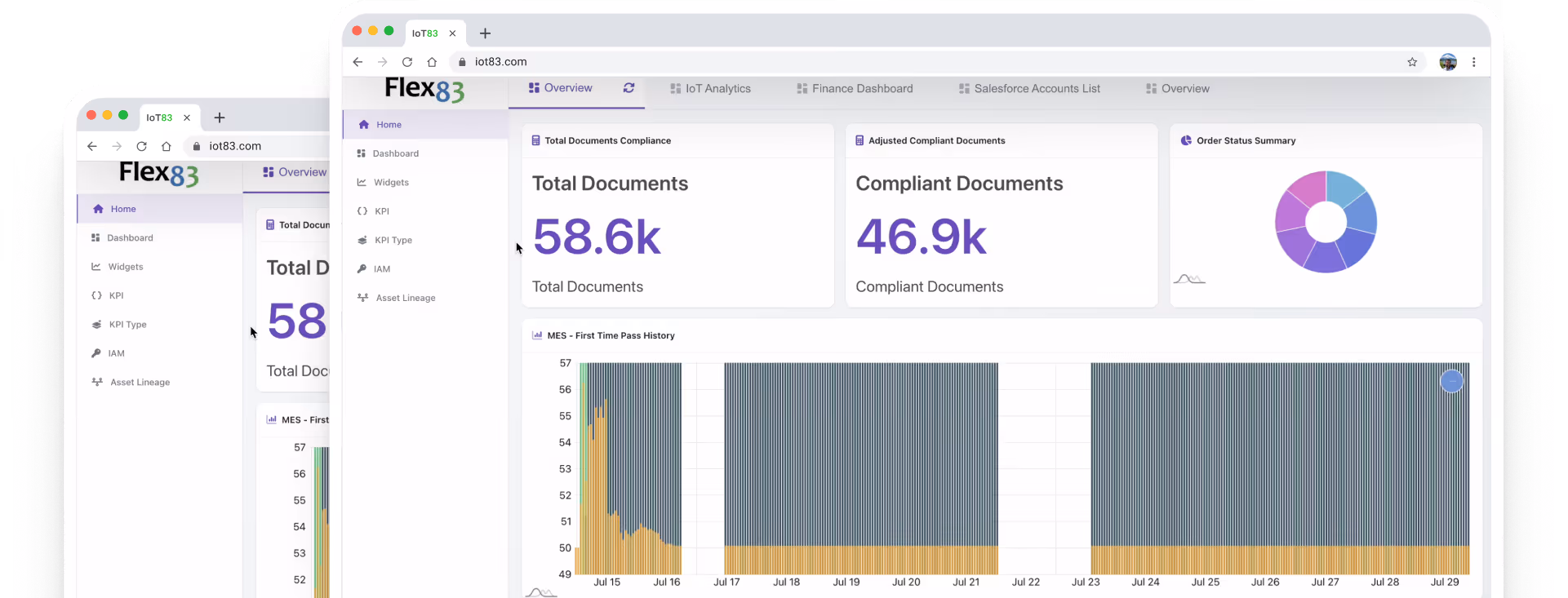Screen dimensions: 1568x598
Task: Select the Overview tab in rear window
Action: (295, 172)
